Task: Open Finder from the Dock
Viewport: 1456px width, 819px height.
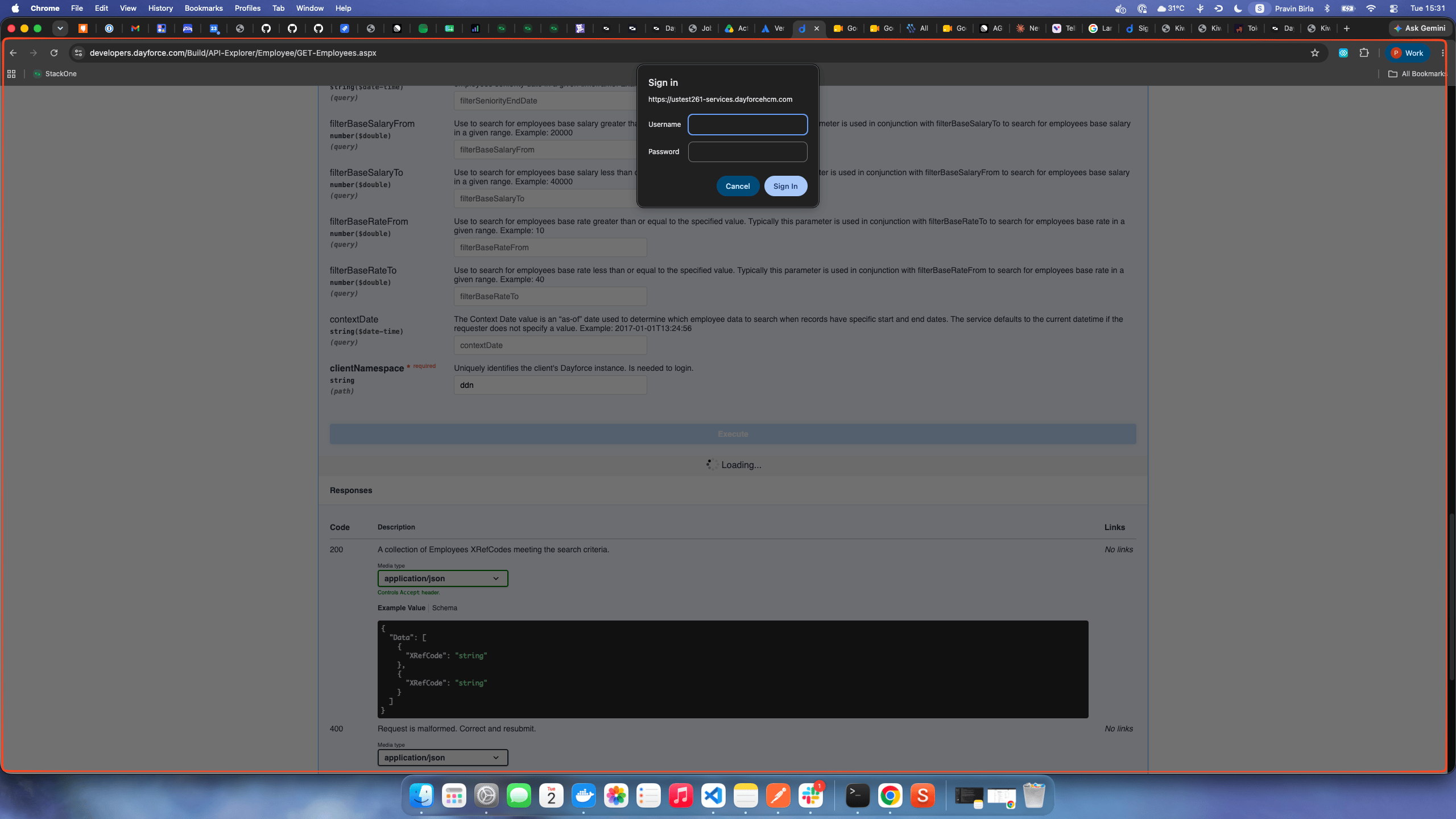Action: tap(421, 795)
